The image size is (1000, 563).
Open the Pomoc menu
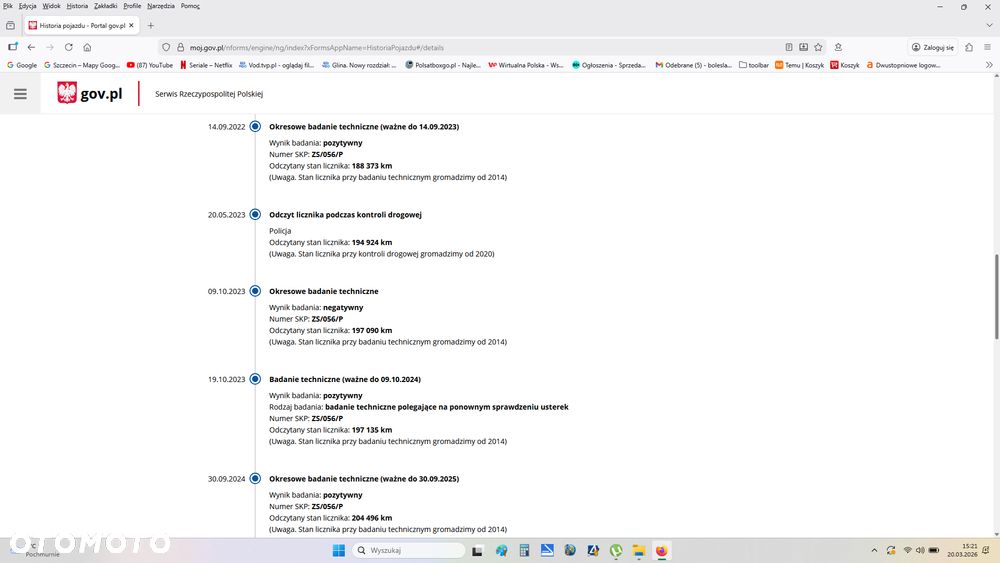coord(190,6)
